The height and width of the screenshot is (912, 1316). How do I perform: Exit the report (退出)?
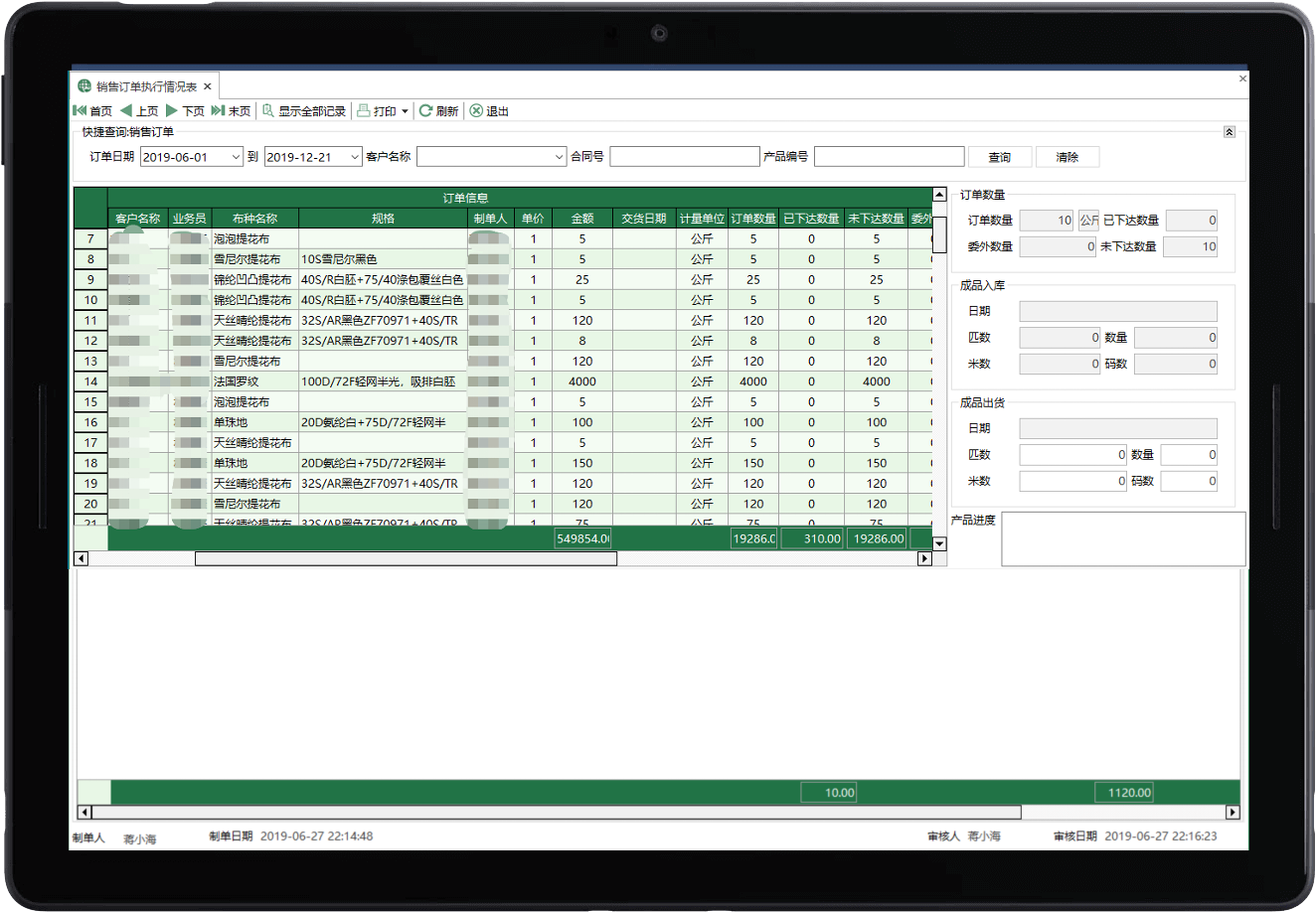pyautogui.click(x=489, y=110)
